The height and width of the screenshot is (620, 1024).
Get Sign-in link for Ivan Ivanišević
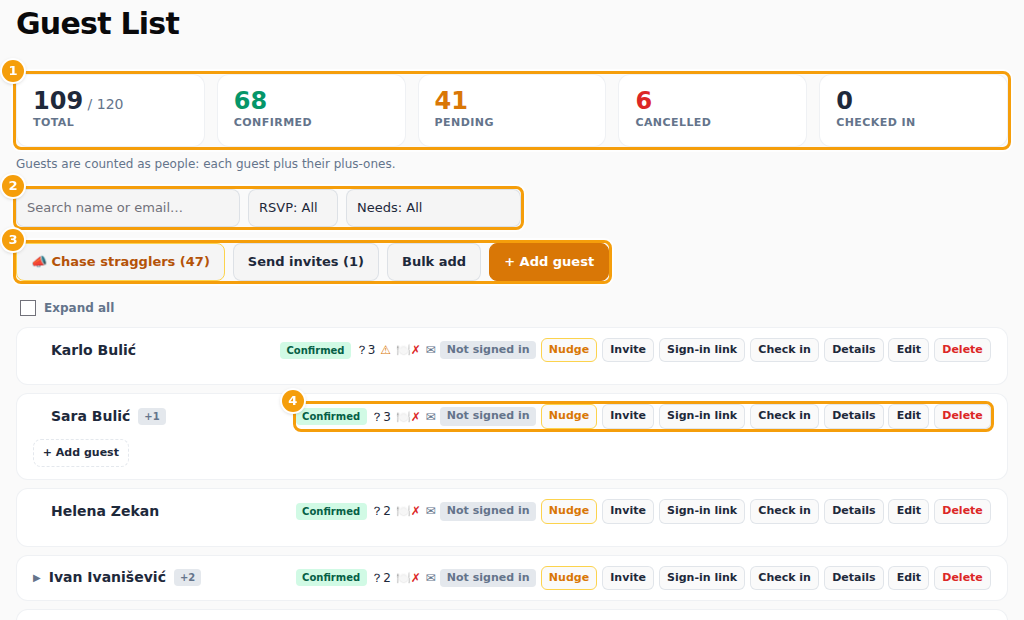[x=702, y=578]
